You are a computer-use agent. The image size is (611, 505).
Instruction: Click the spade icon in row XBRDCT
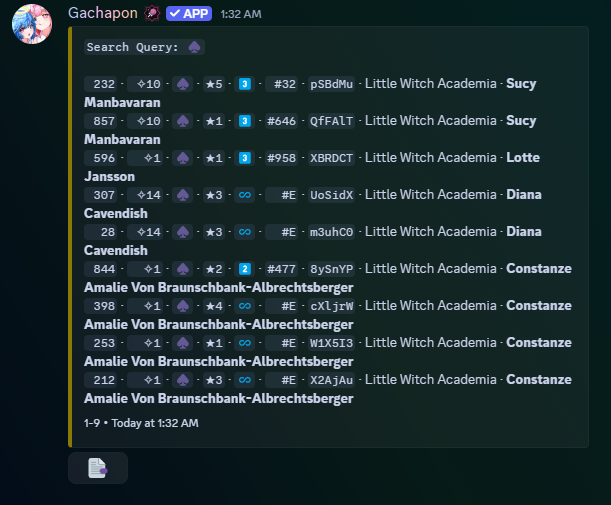[183, 158]
